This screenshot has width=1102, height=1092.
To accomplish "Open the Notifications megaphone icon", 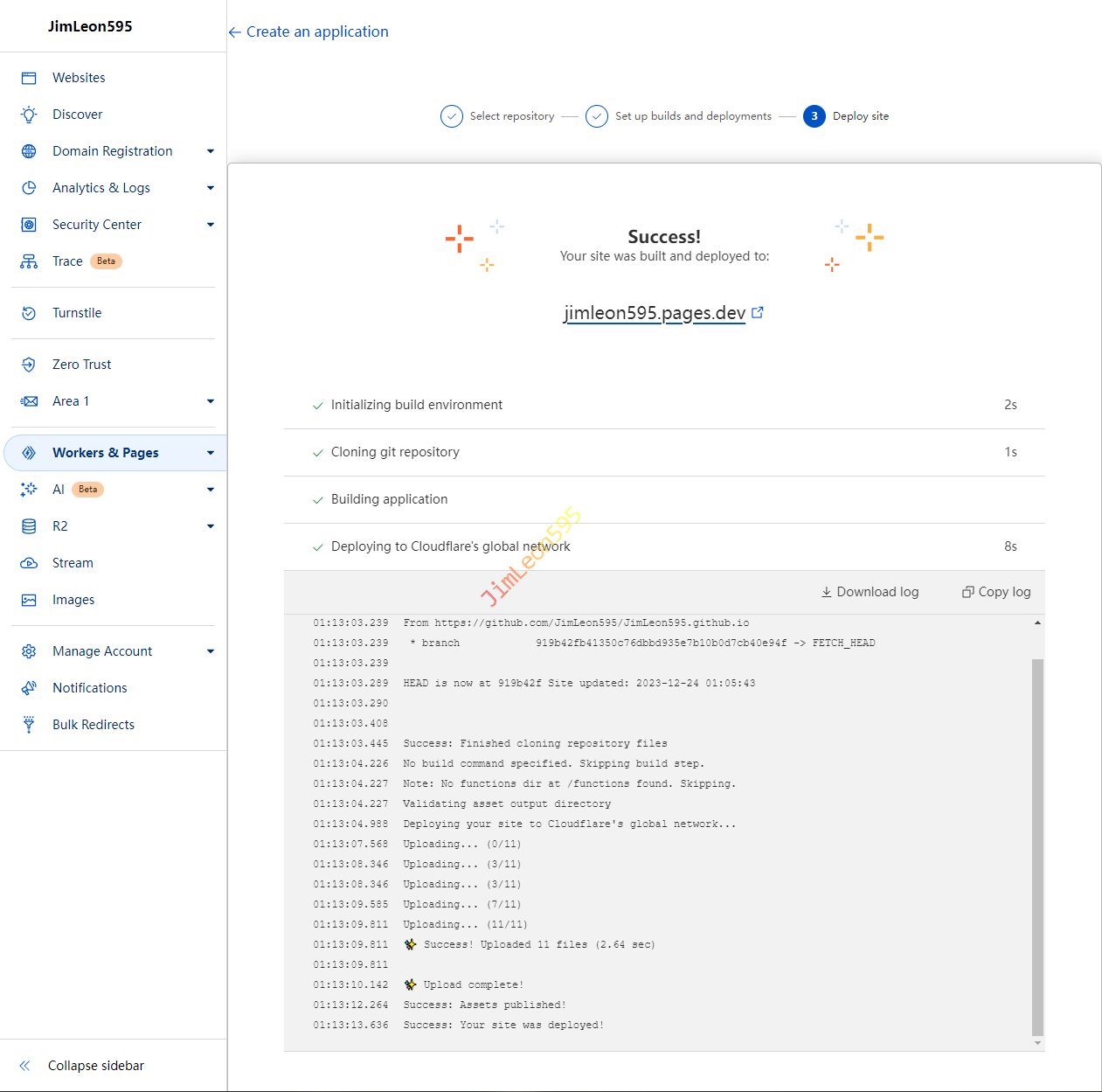I will coord(29,688).
